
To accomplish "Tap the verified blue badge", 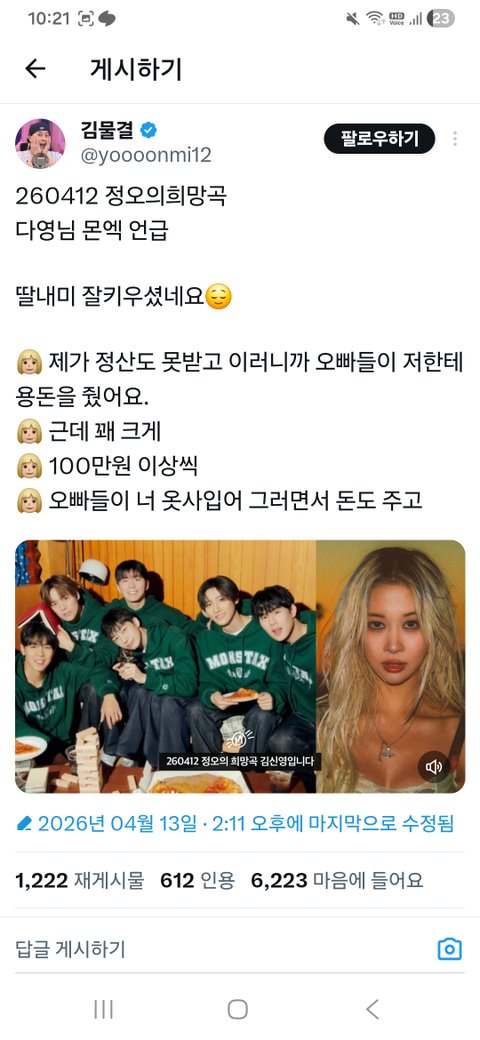I will point(149,130).
